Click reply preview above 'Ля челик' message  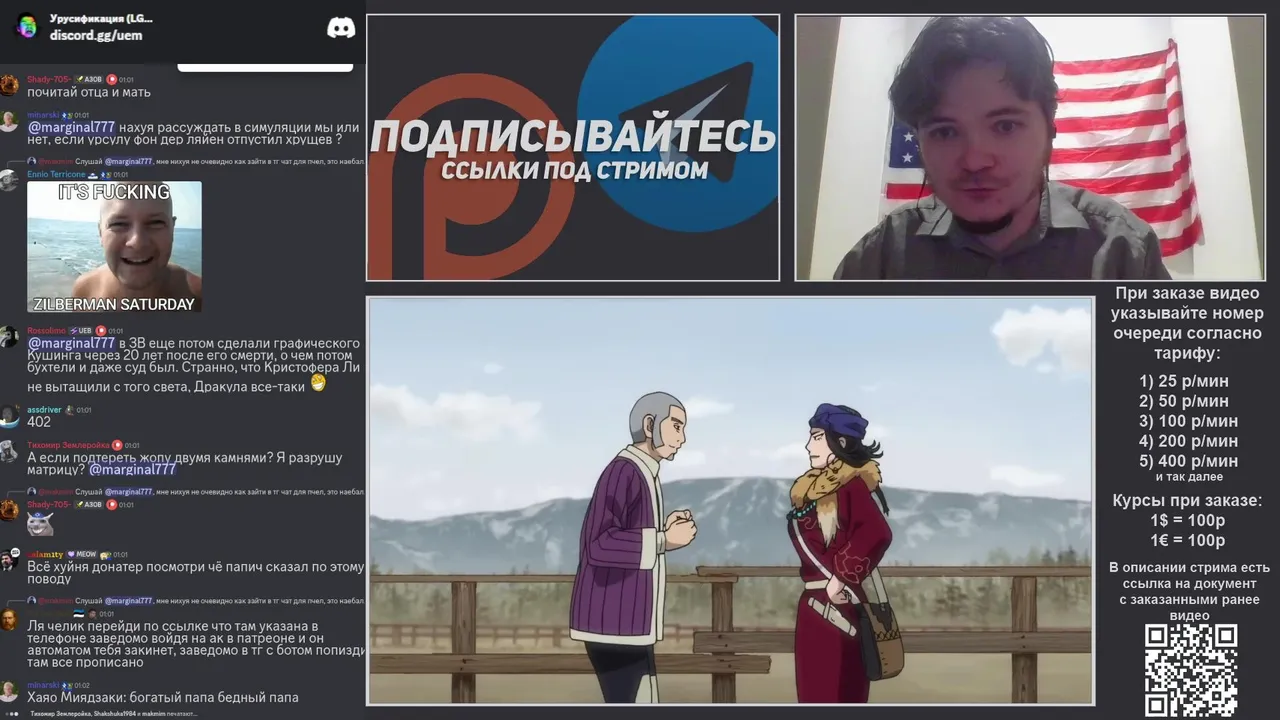click(x=195, y=601)
